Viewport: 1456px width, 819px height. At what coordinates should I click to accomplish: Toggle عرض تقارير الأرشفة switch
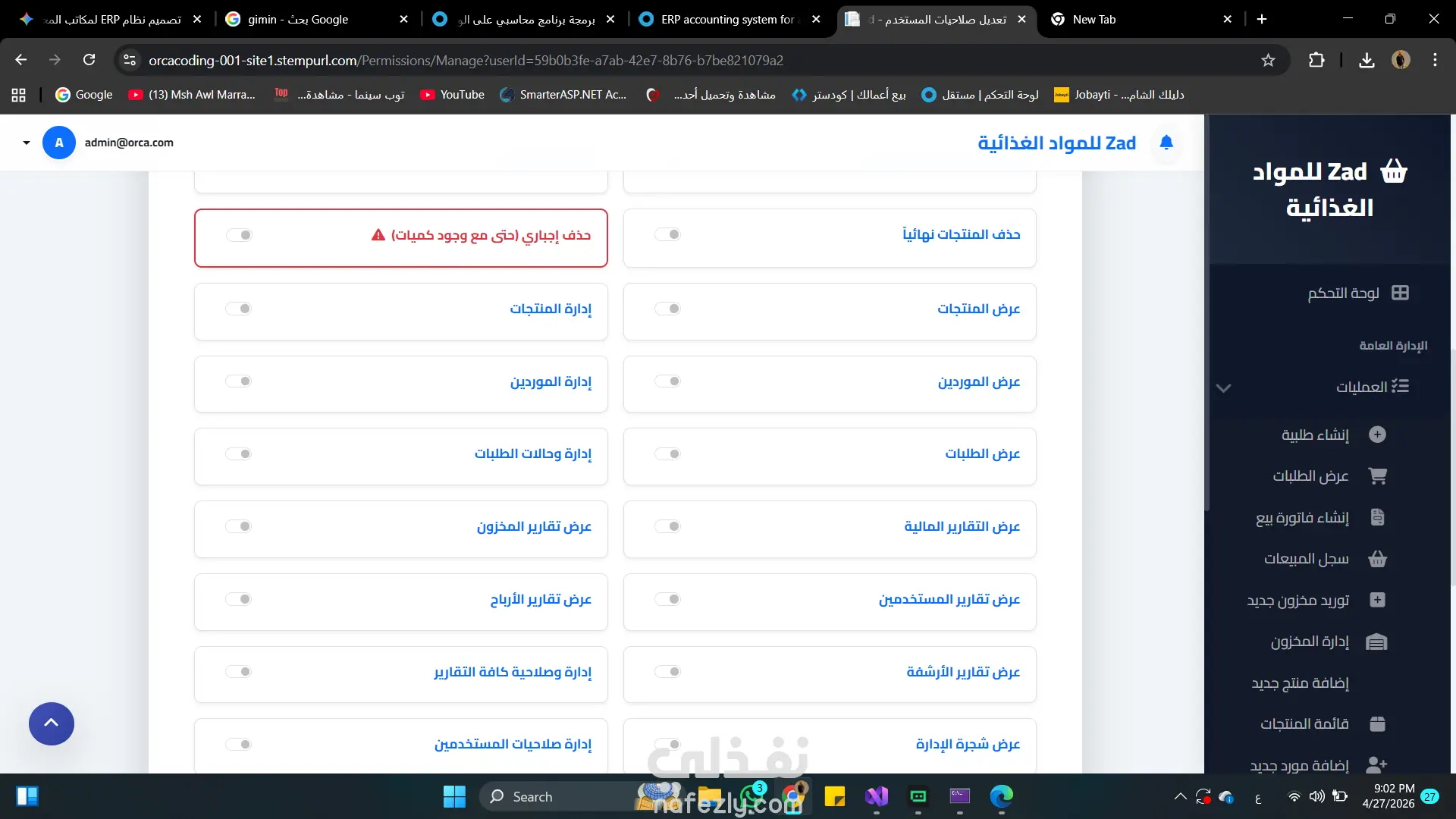[x=667, y=671]
